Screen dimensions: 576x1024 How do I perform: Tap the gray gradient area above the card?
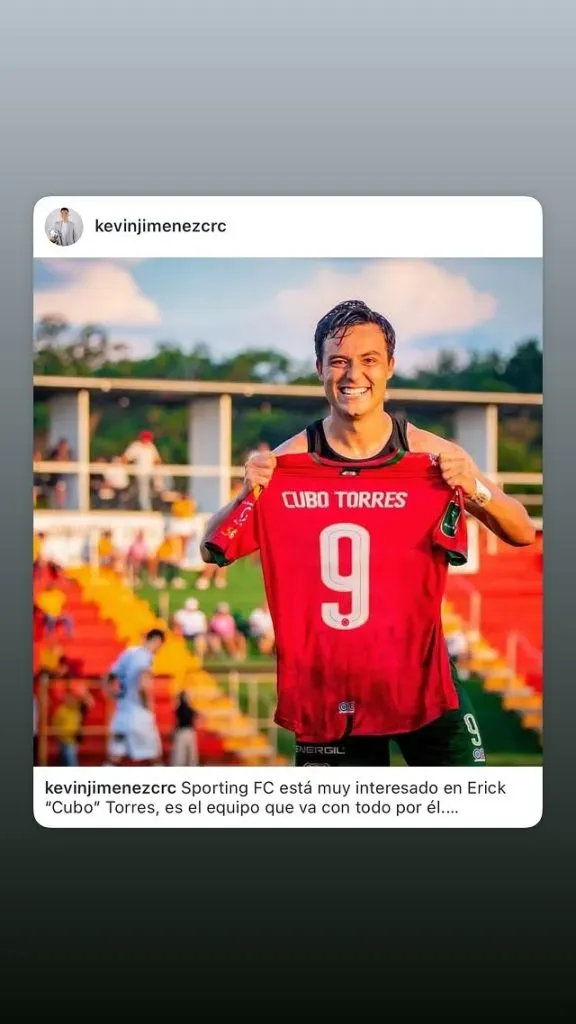pyautogui.click(x=288, y=98)
